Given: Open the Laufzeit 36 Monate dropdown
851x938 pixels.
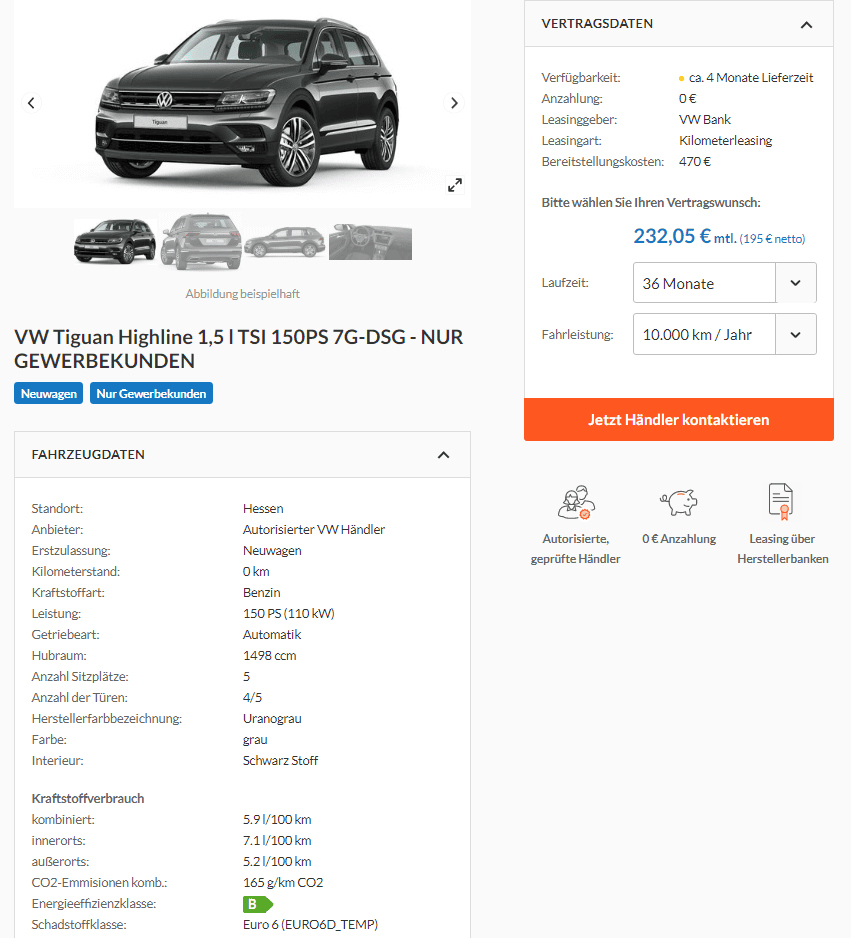Looking at the screenshot, I should [x=724, y=283].
